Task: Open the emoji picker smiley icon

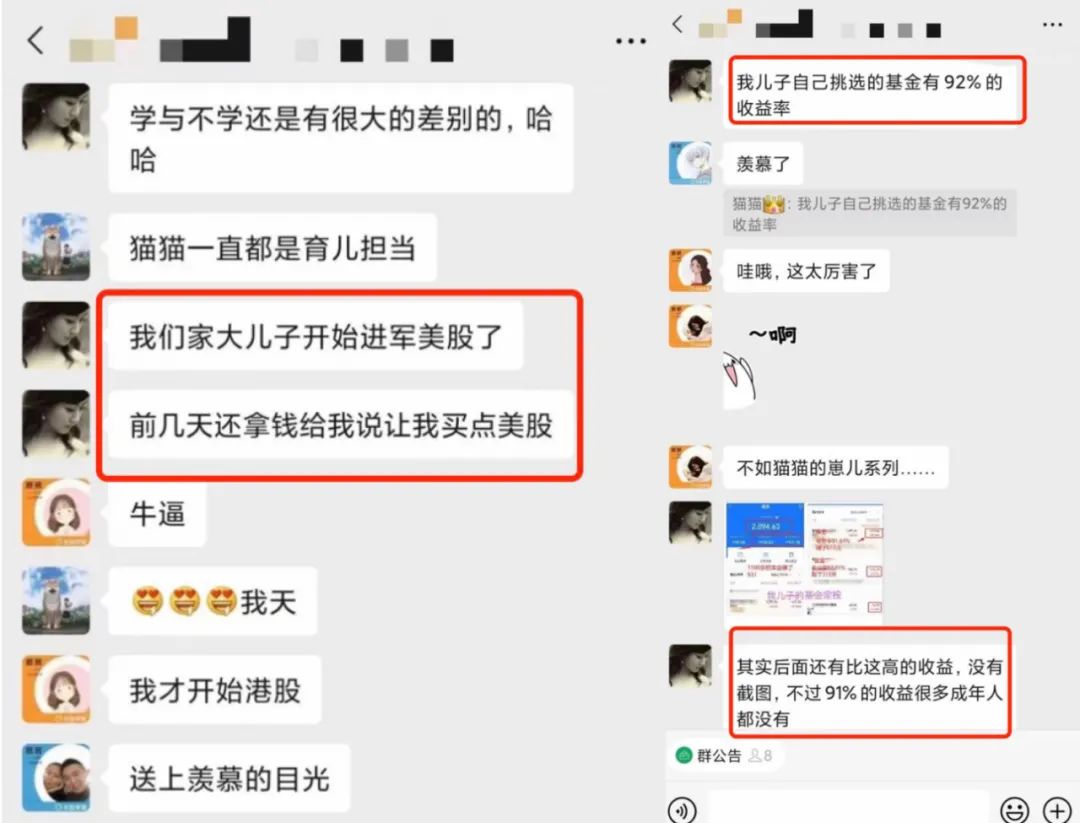Action: point(1015,810)
